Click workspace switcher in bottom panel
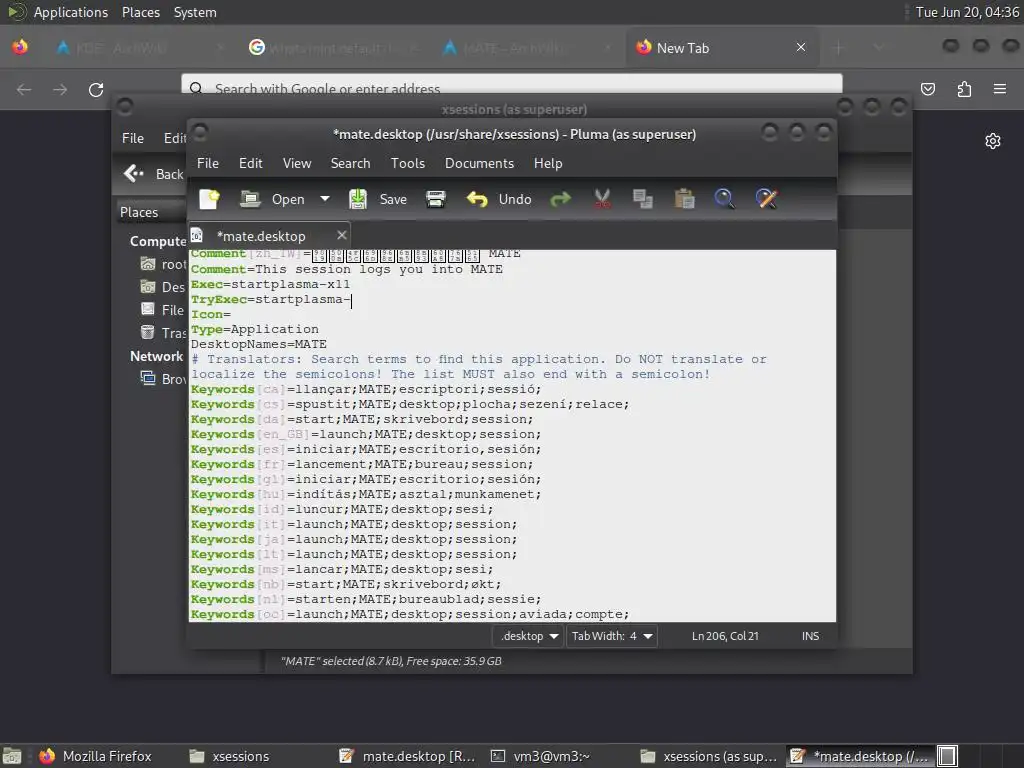Image resolution: width=1024 pixels, height=768 pixels. click(x=947, y=756)
